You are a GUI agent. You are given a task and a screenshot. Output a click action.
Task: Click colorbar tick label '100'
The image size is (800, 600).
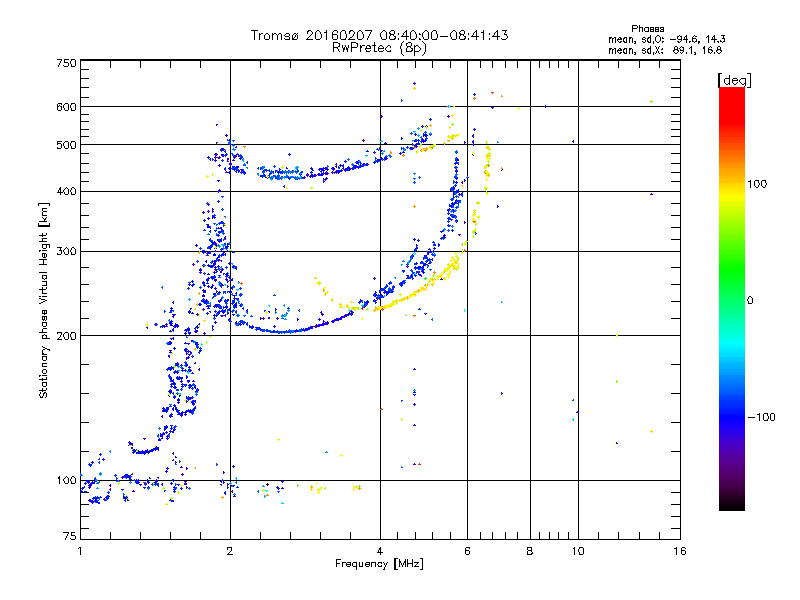click(757, 184)
